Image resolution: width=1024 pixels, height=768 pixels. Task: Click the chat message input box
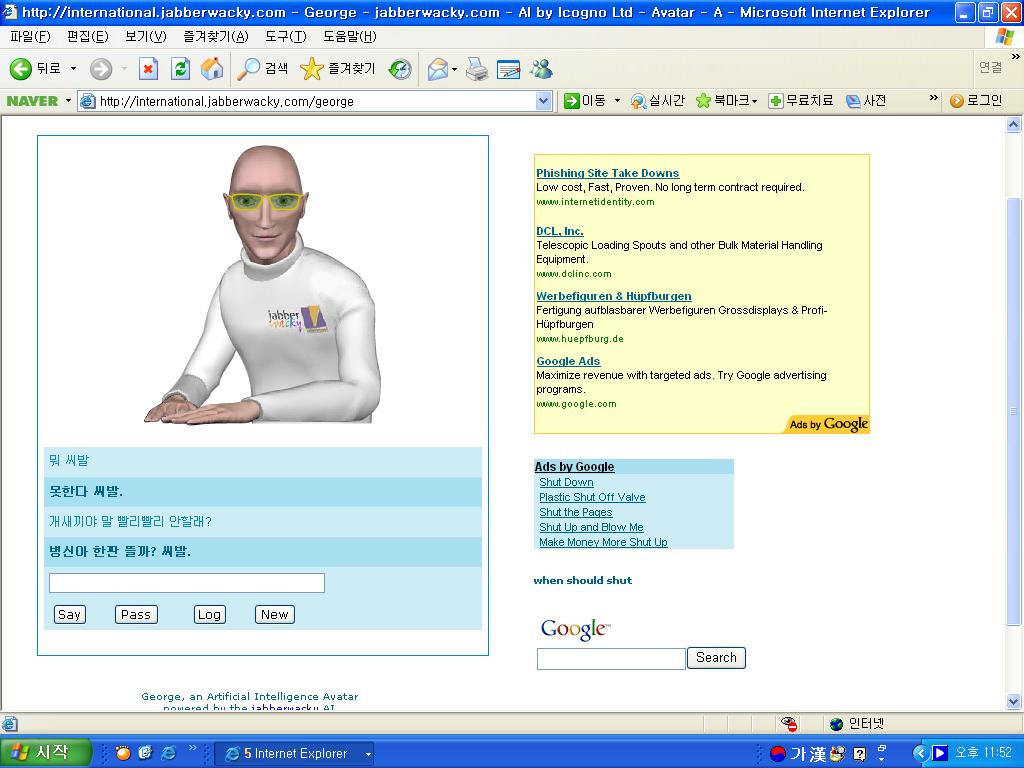point(187,583)
